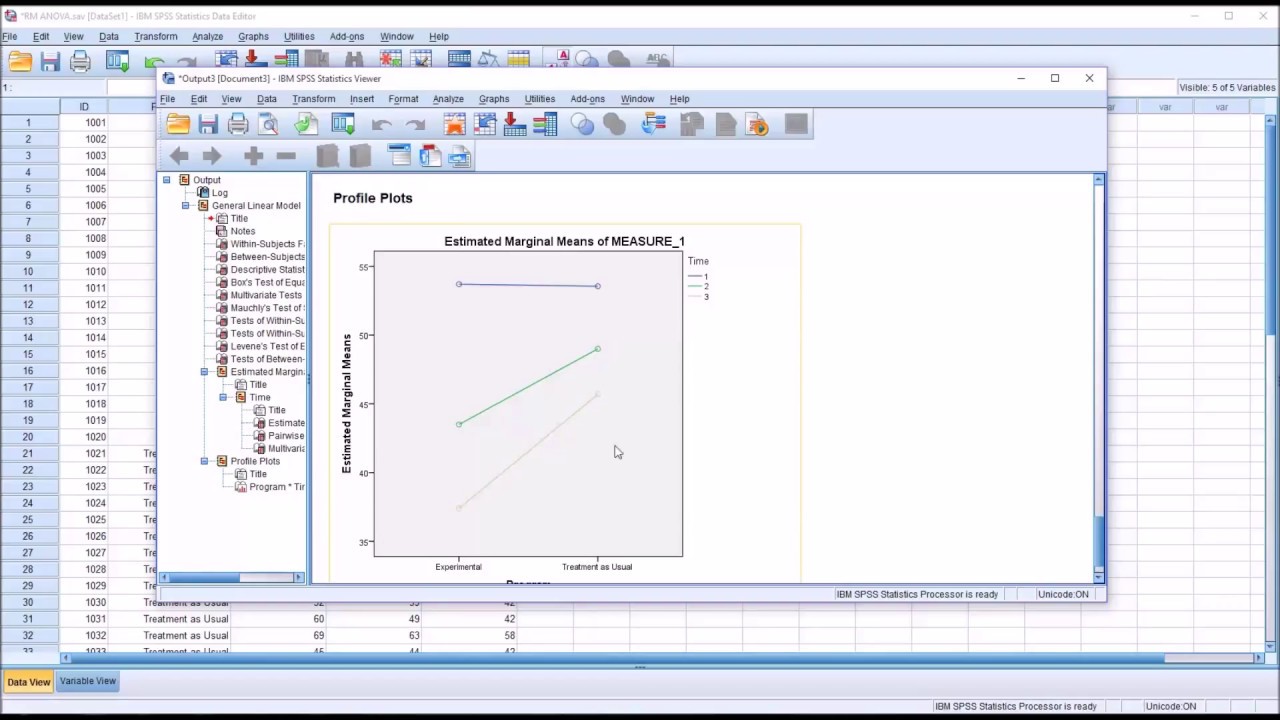Open Print Preview in Viewer toolbar

click(268, 124)
